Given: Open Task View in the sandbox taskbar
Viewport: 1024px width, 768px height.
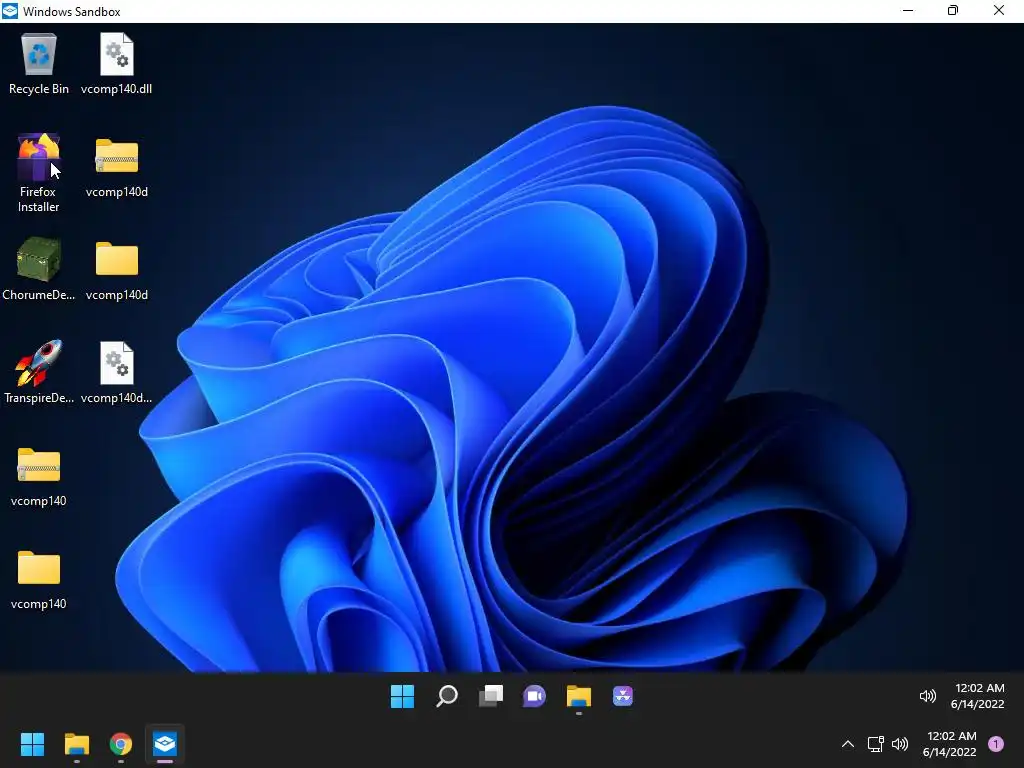Looking at the screenshot, I should [x=490, y=696].
